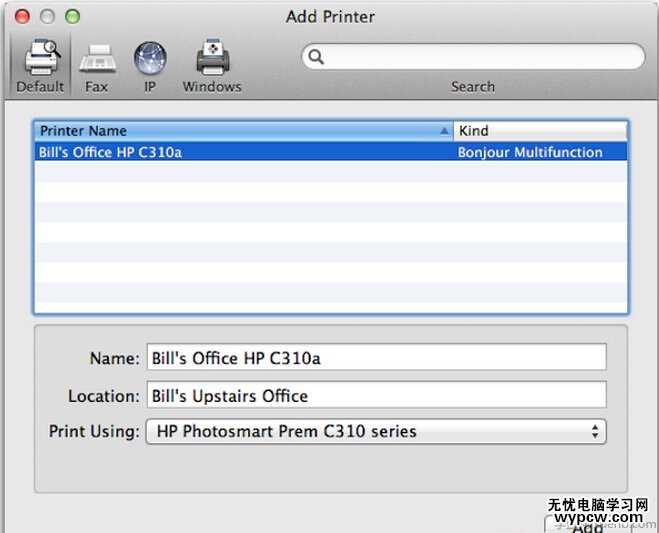Open the Windows printer browser
The height and width of the screenshot is (533, 659).
coord(212,63)
